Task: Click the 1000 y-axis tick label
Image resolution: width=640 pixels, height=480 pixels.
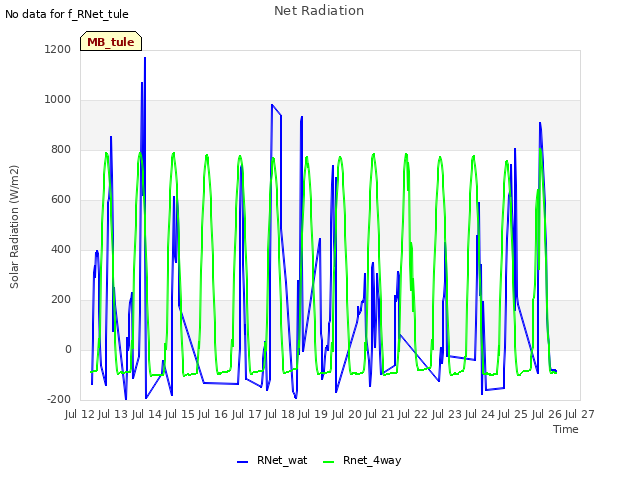Action: 58,100
